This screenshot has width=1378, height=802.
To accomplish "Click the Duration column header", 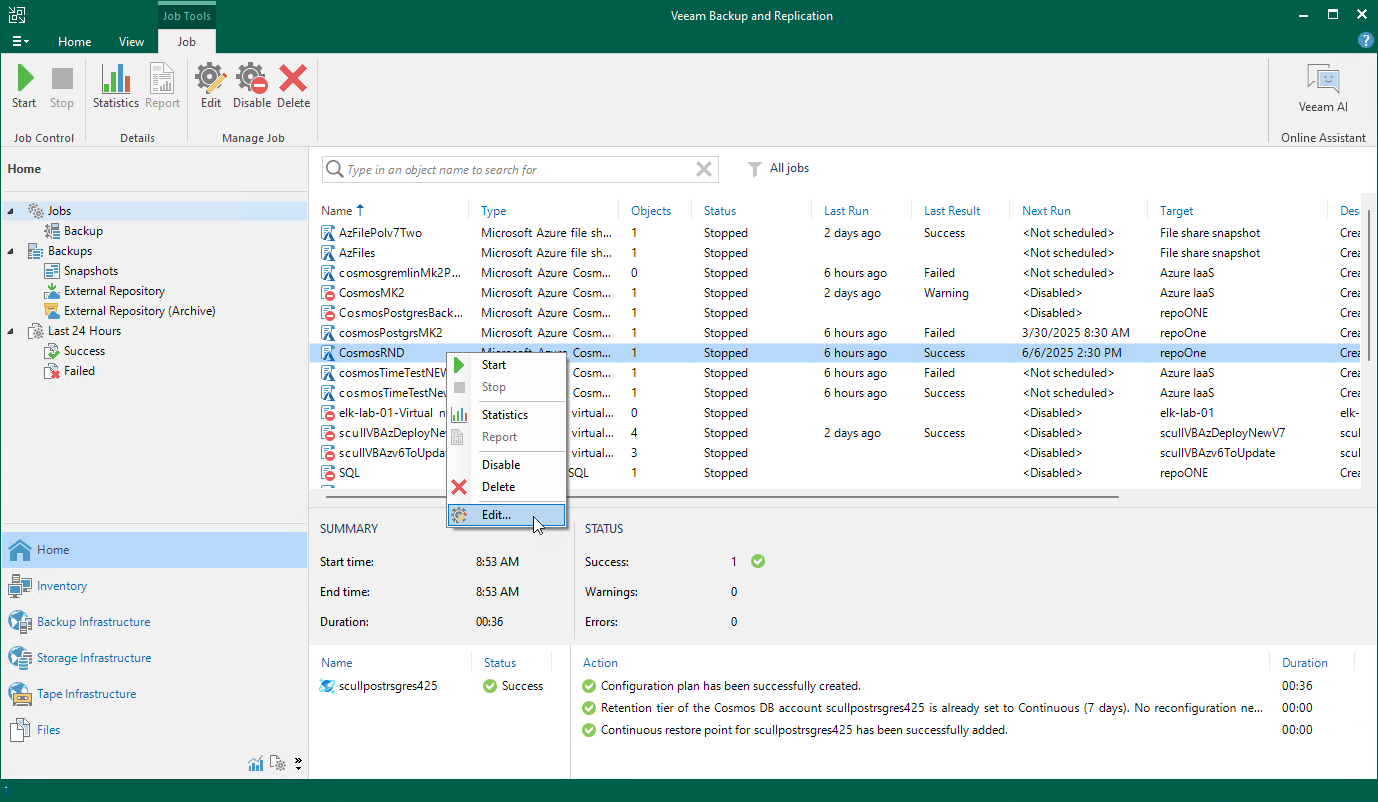I will 1305,663.
